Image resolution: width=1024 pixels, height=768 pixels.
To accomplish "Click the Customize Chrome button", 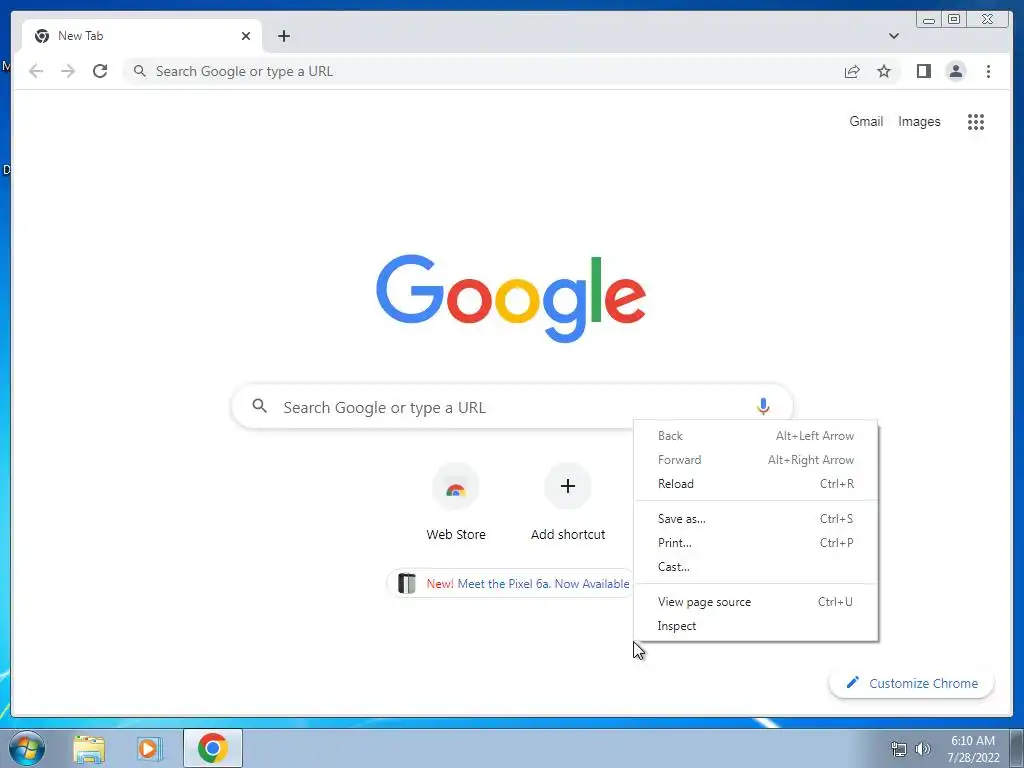I will point(912,683).
